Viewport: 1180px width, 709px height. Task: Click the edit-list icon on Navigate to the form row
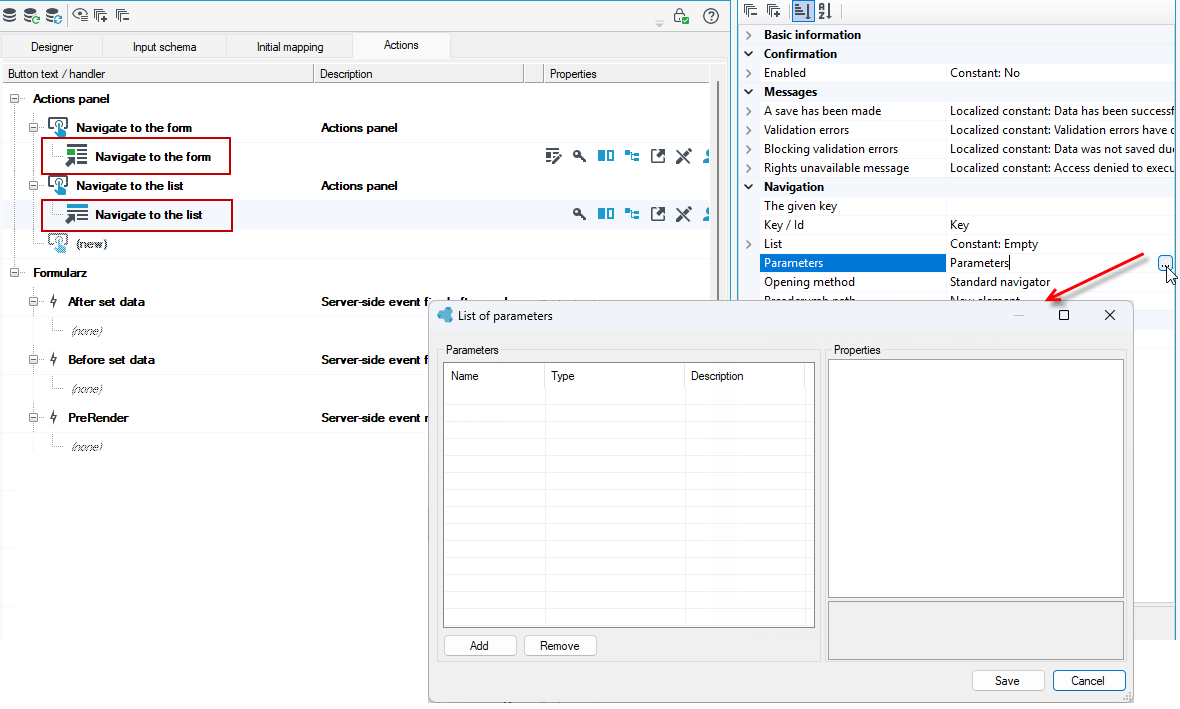click(x=553, y=156)
